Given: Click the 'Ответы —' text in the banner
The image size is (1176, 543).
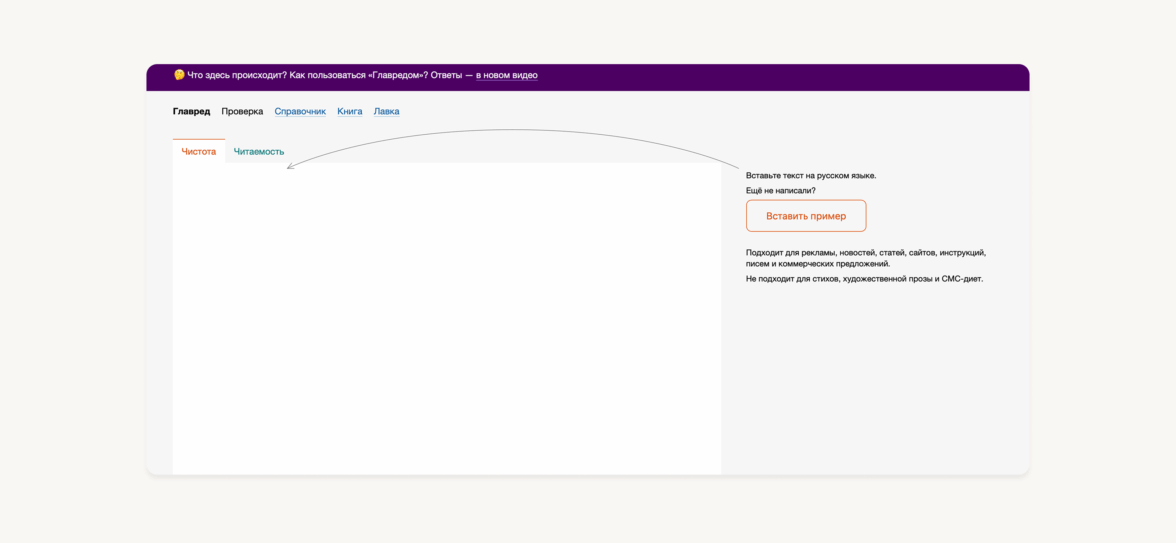Looking at the screenshot, I should (x=451, y=76).
